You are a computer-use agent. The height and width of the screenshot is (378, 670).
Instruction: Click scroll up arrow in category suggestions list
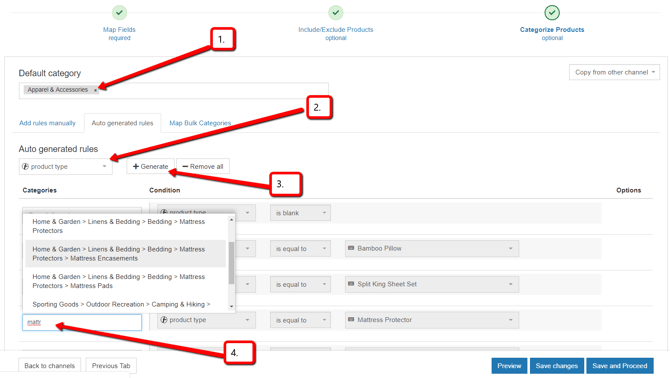click(x=231, y=220)
